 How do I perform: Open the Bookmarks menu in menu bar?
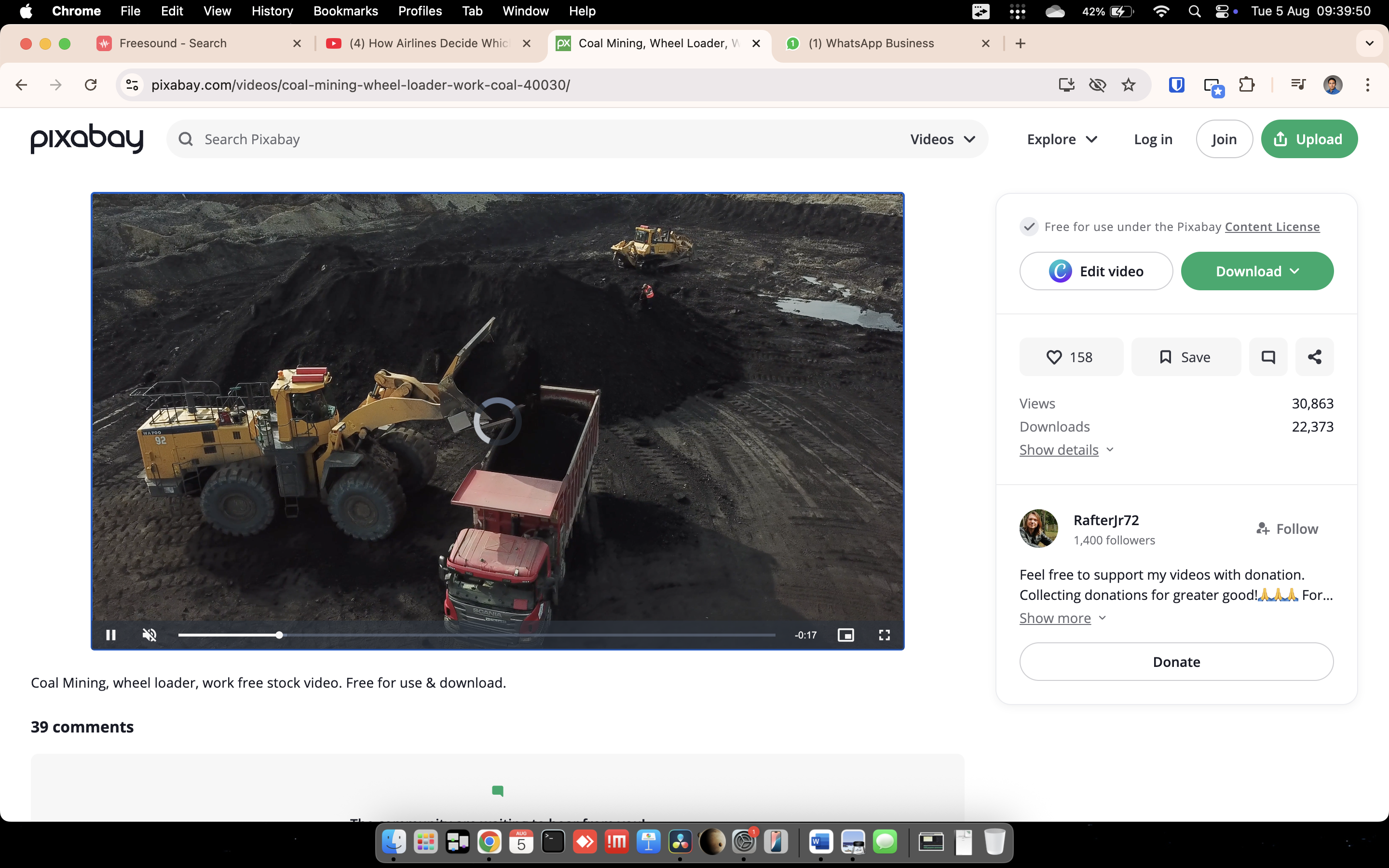coord(345,11)
